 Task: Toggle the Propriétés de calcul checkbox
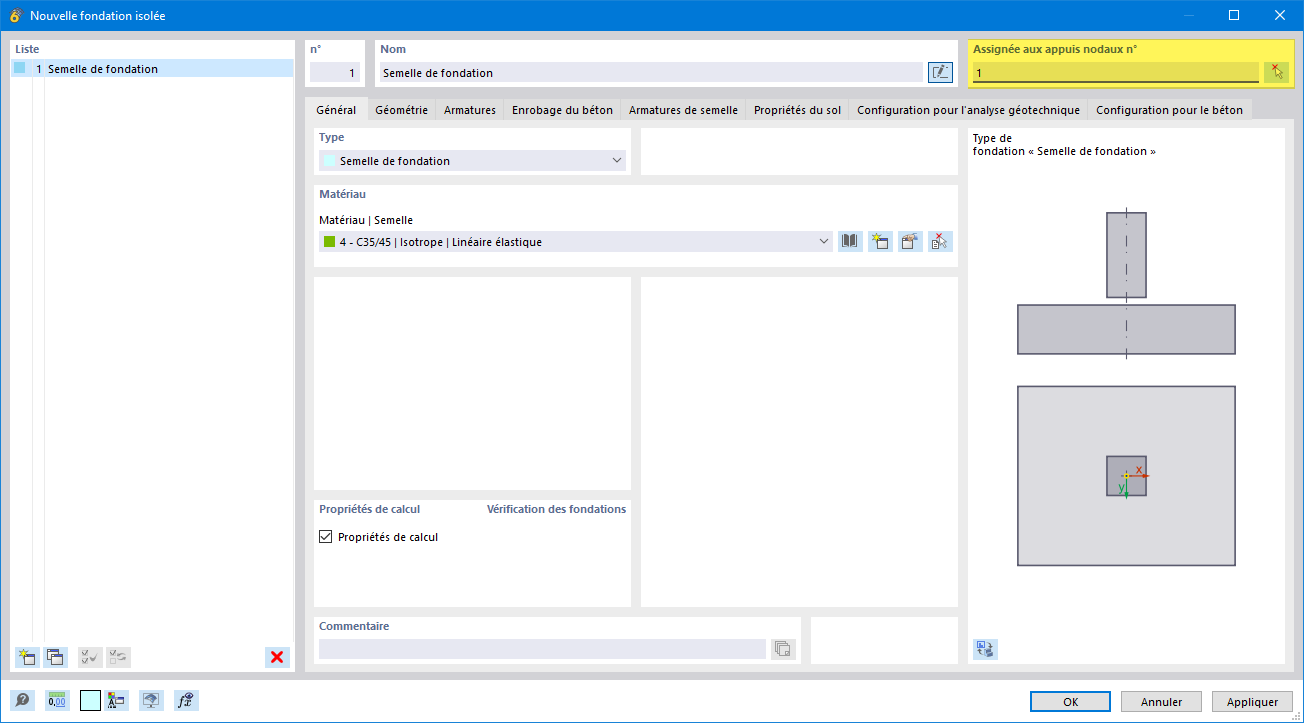[325, 537]
